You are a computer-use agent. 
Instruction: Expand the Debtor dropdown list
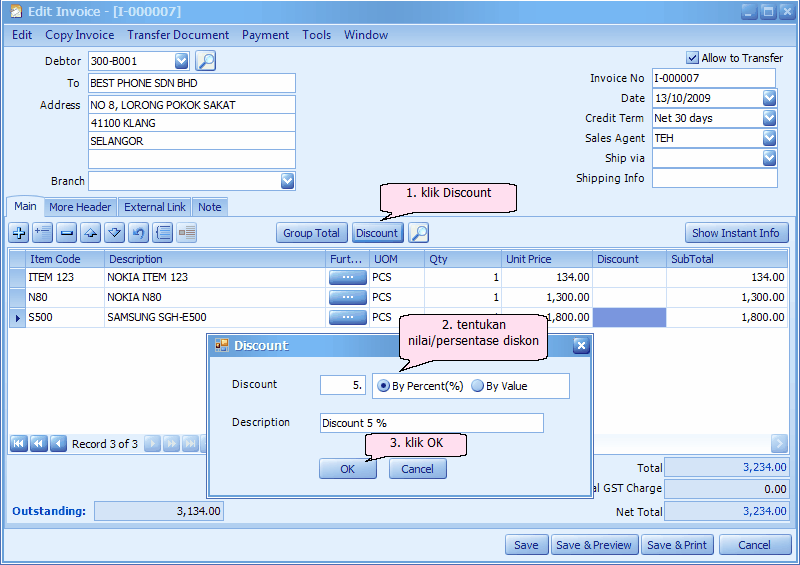(181, 61)
